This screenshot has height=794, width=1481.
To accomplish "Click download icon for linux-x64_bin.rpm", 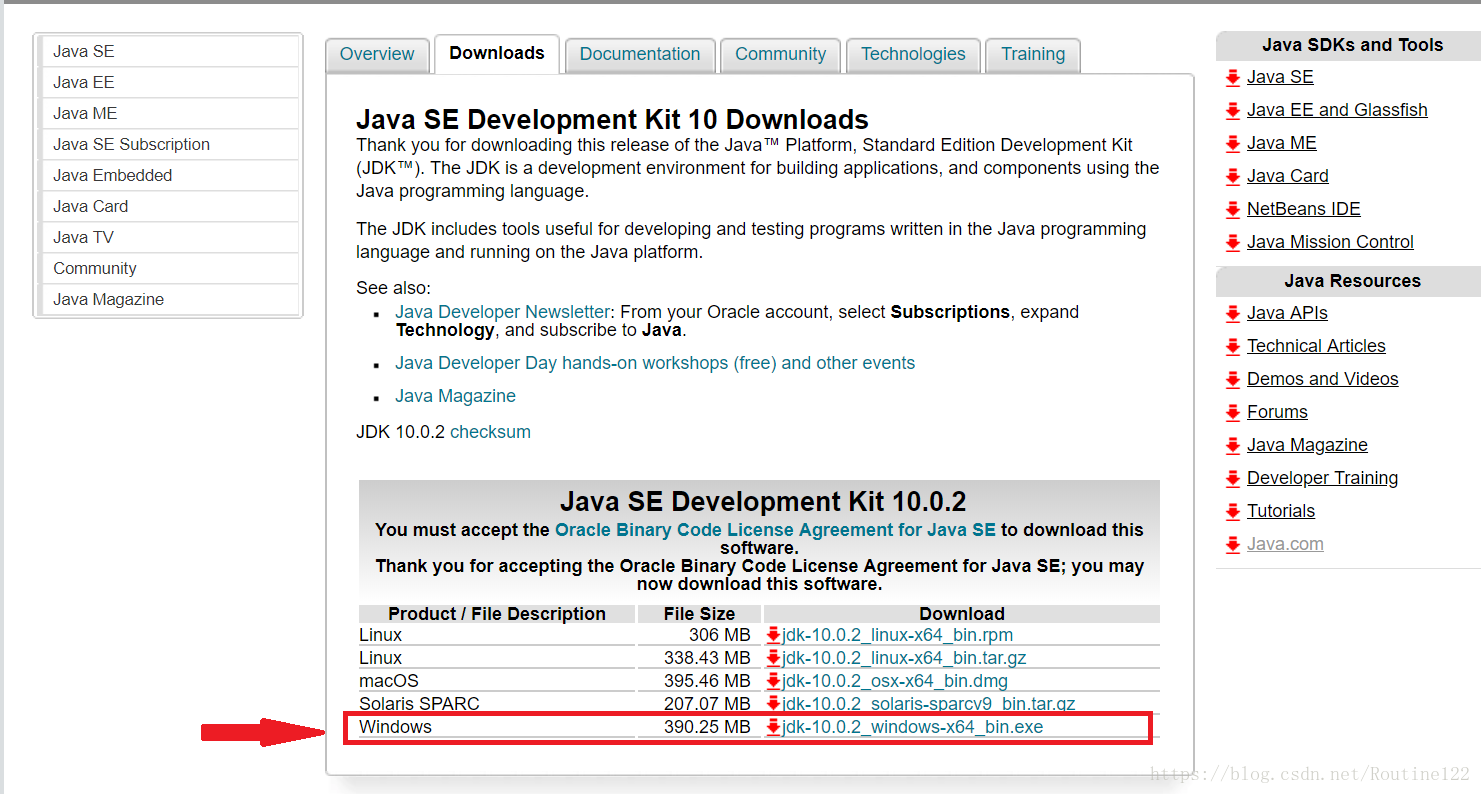I will pyautogui.click(x=773, y=635).
